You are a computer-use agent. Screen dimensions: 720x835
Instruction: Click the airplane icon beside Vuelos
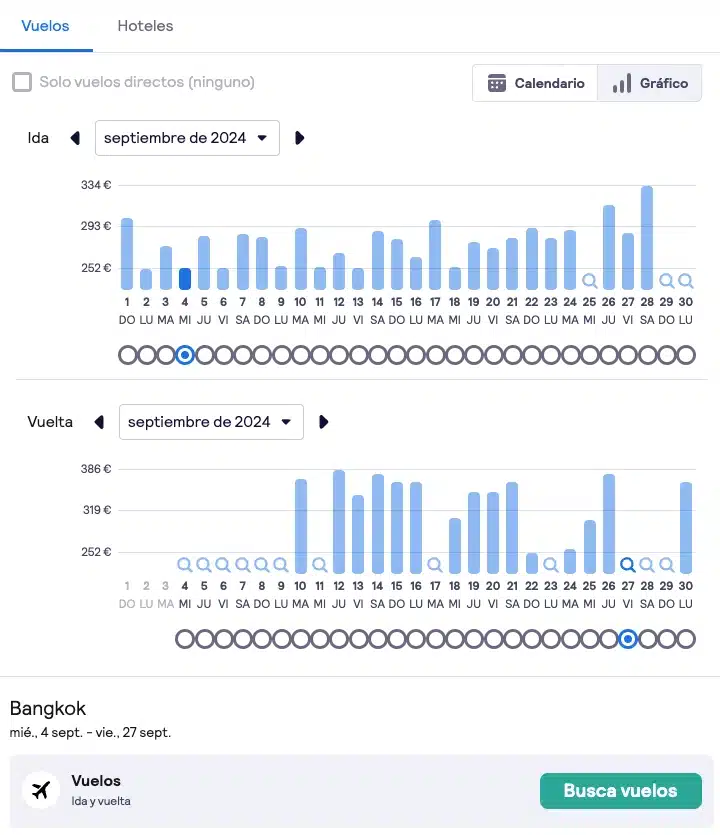tap(40, 790)
